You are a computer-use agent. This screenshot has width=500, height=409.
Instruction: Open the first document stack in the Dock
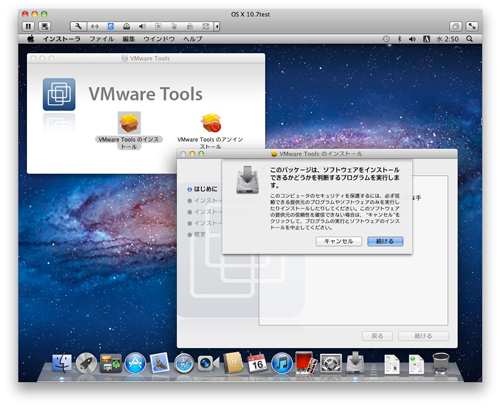pyautogui.click(x=392, y=364)
